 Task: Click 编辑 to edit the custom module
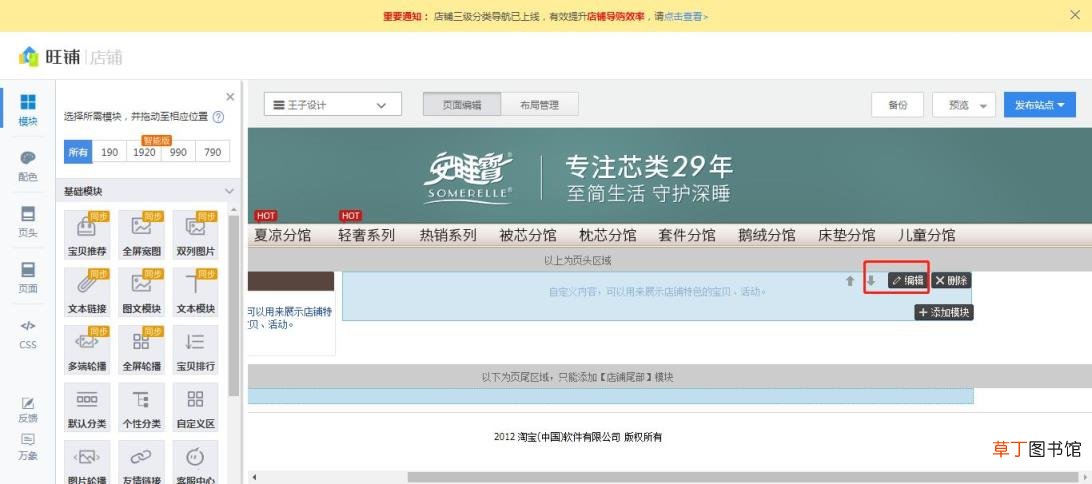tap(907, 281)
